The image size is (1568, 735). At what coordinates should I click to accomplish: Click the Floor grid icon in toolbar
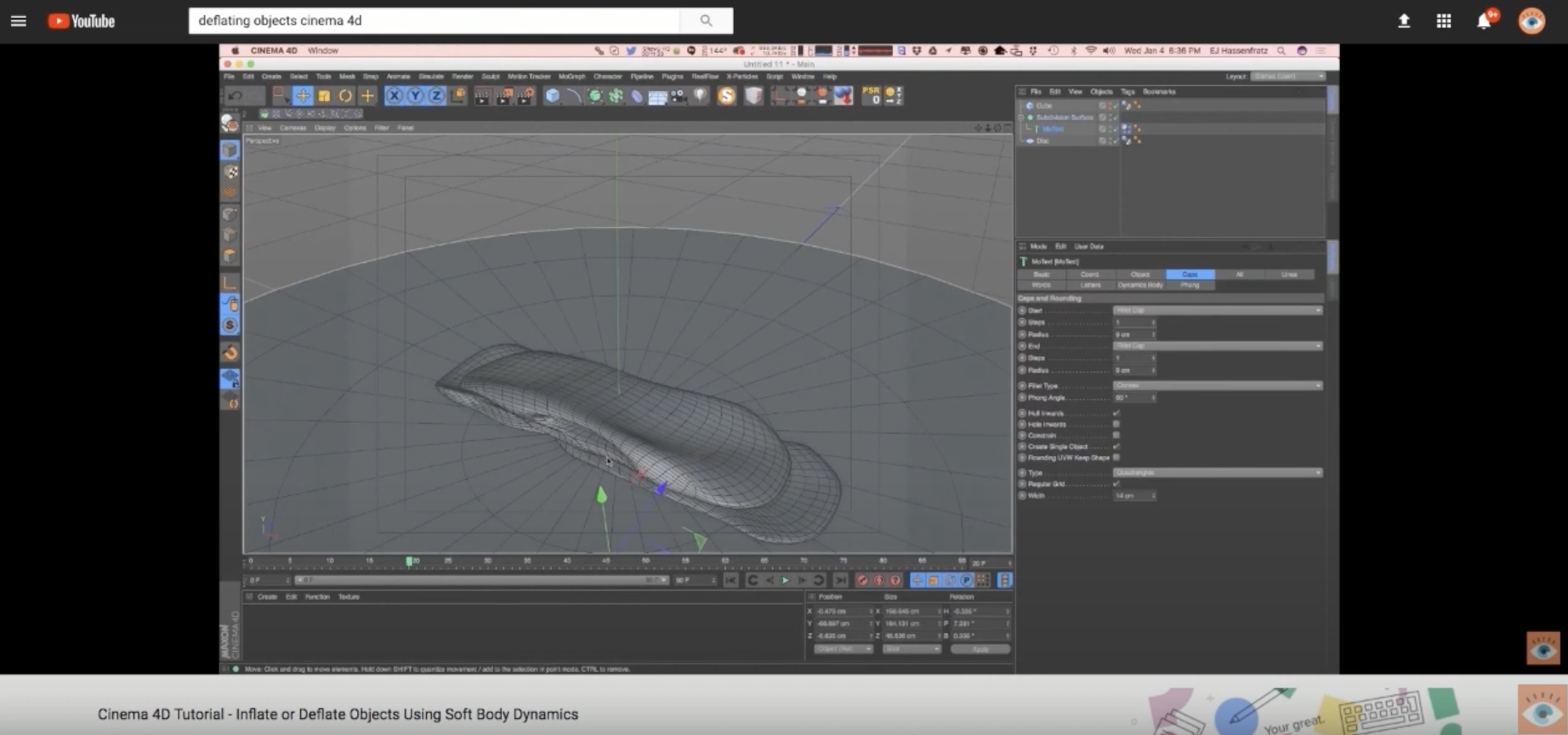pos(657,96)
